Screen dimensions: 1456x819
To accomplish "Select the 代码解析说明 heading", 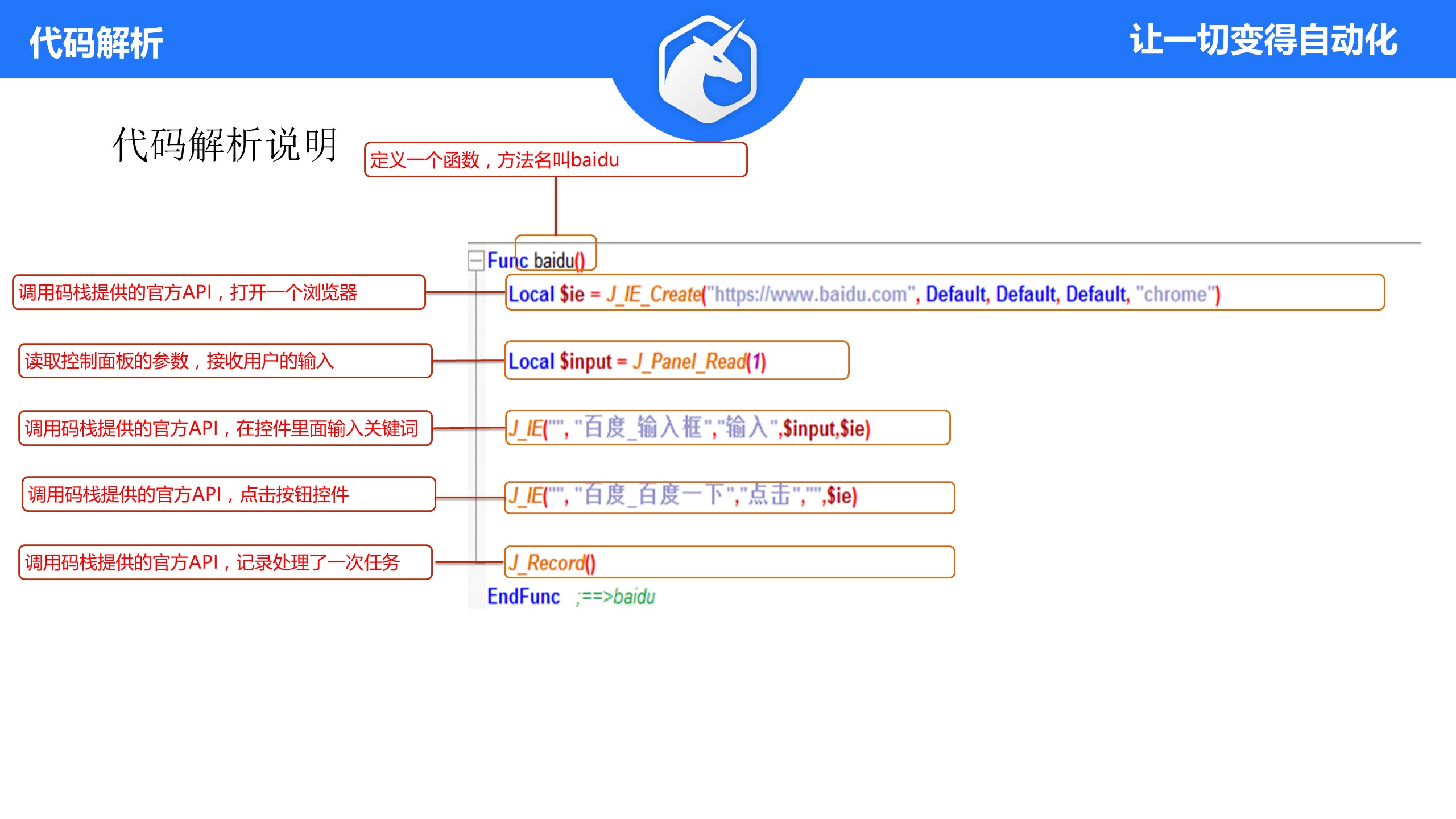I will (x=225, y=144).
